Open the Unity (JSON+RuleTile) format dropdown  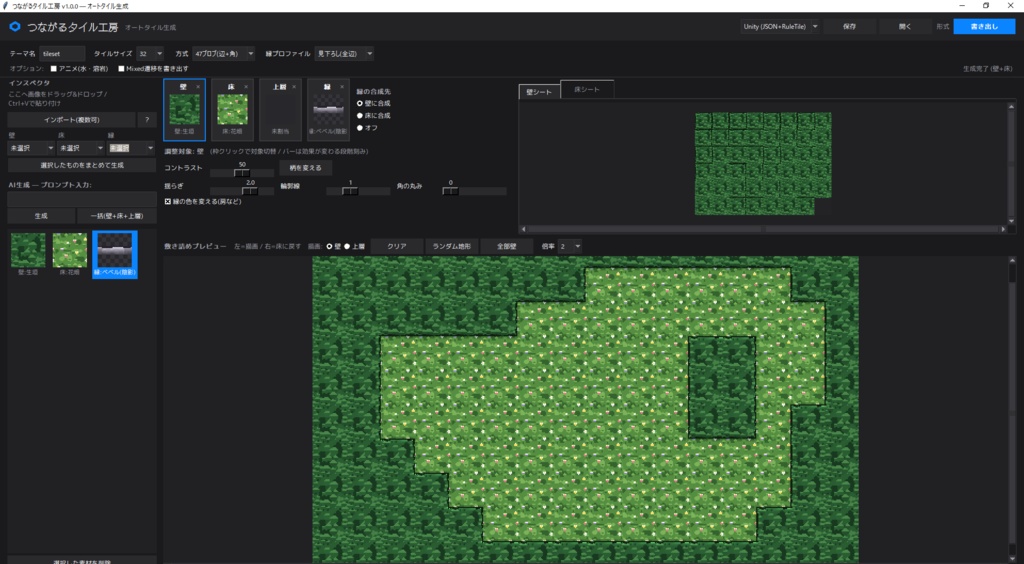tap(780, 27)
